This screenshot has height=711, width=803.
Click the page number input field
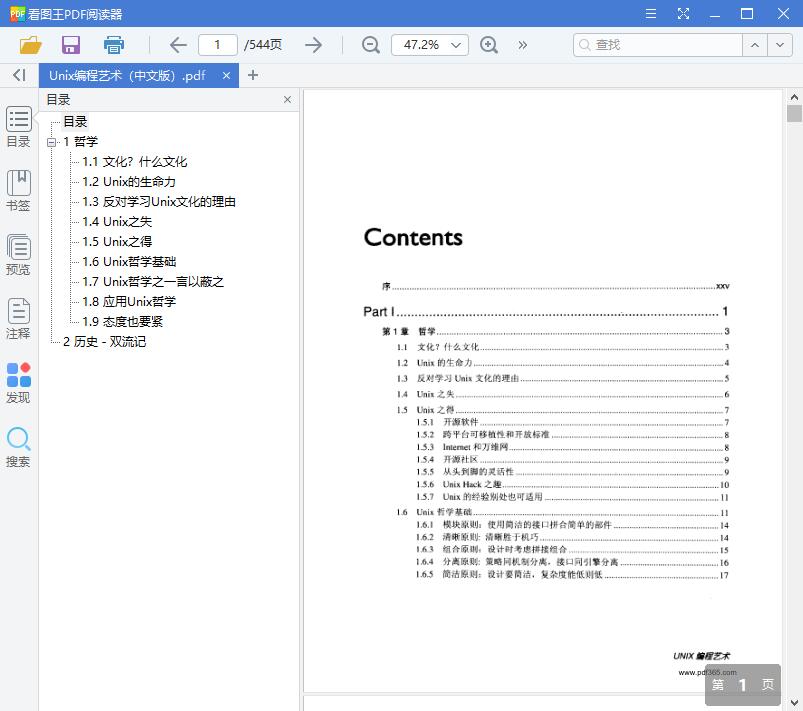point(218,45)
